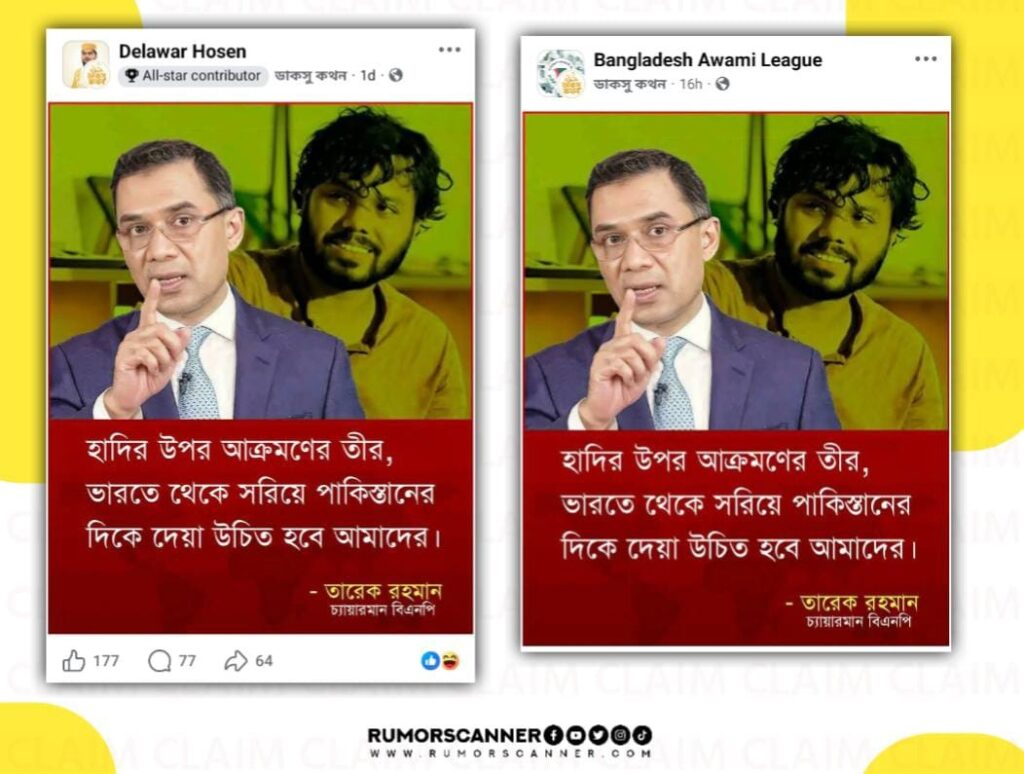Click the Like thumbs-up icon with 177

[x=74, y=661]
